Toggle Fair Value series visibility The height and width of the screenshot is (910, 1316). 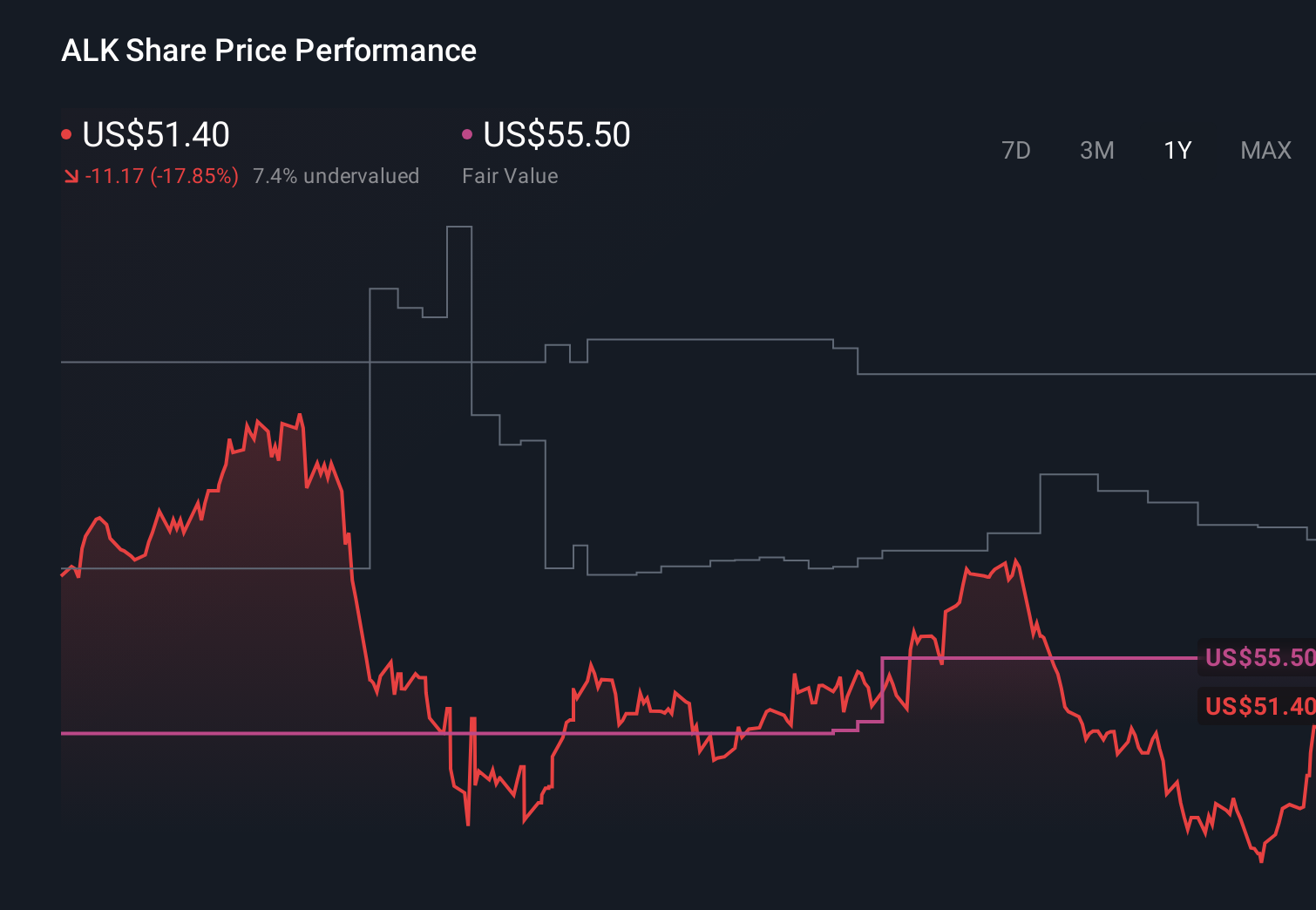point(555,135)
